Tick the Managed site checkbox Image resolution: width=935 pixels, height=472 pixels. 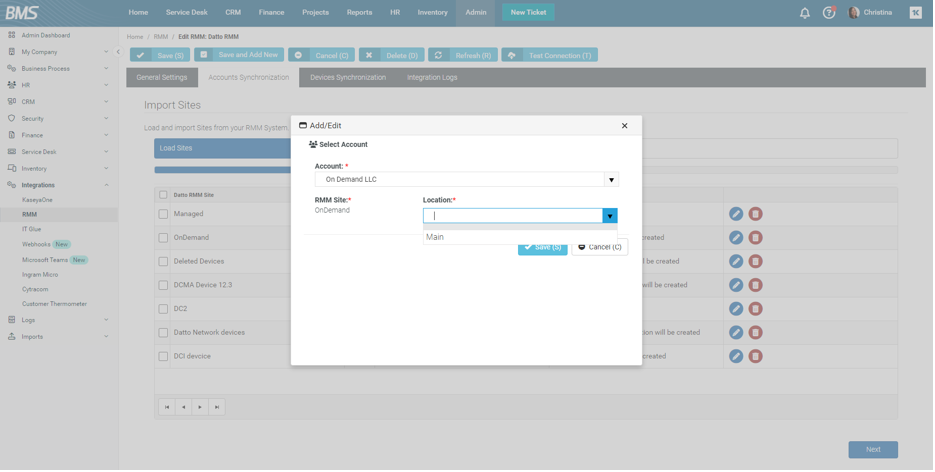[163, 214]
